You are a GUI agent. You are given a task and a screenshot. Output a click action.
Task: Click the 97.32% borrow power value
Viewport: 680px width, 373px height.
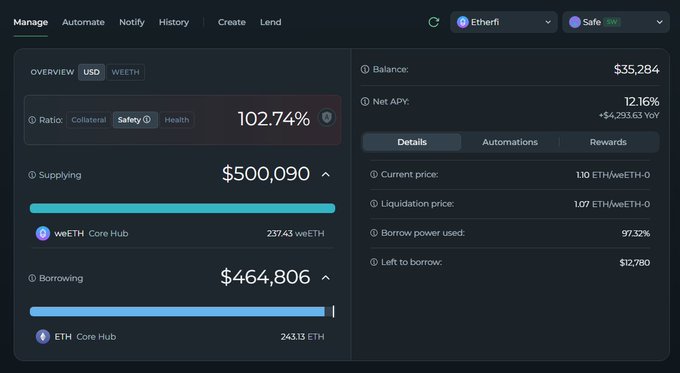pyautogui.click(x=636, y=233)
